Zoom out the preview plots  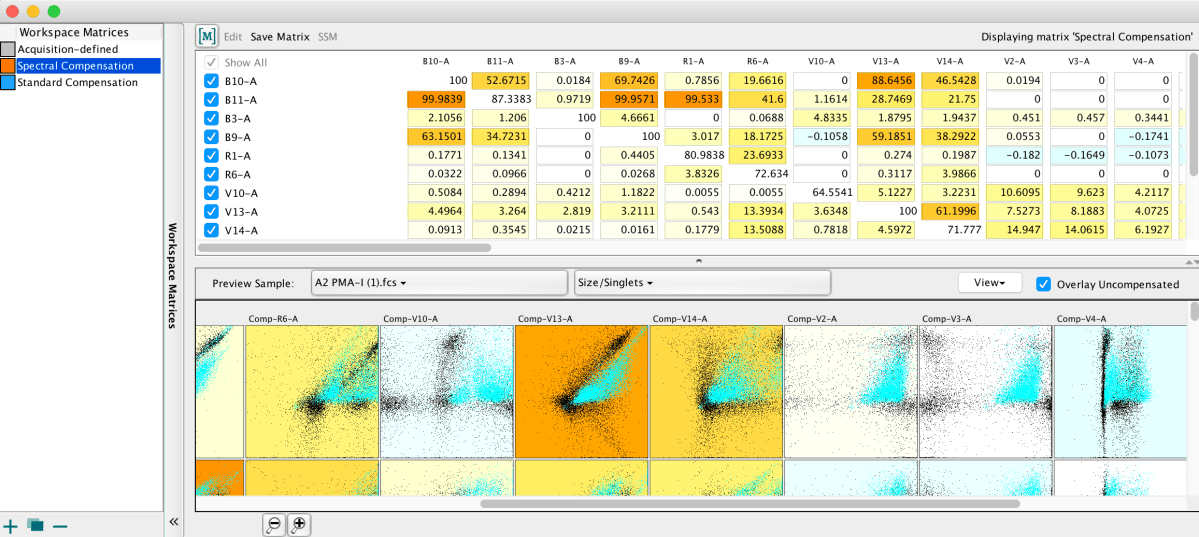tap(273, 524)
